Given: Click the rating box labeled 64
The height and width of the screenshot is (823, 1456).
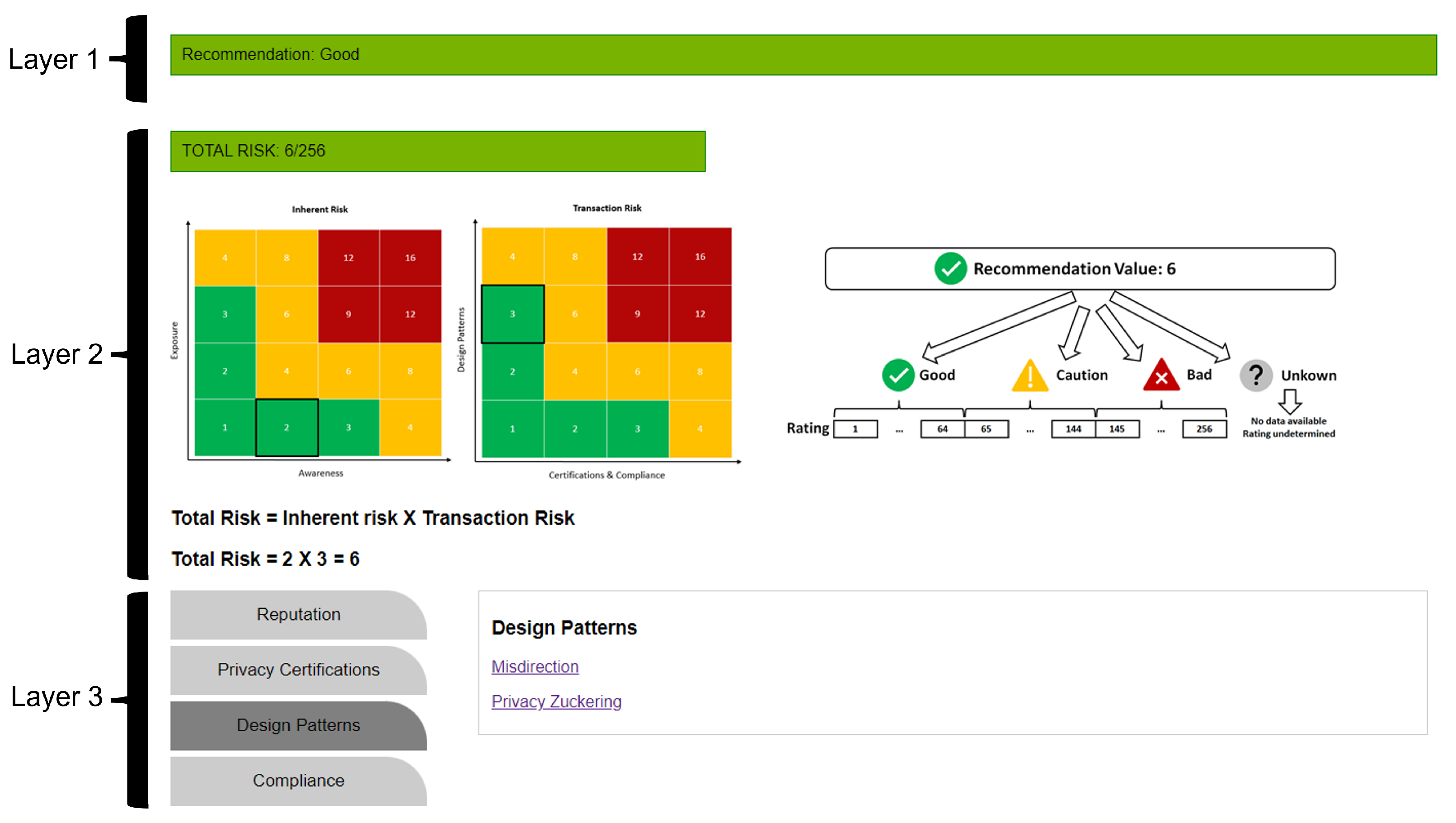Looking at the screenshot, I should pos(942,429).
